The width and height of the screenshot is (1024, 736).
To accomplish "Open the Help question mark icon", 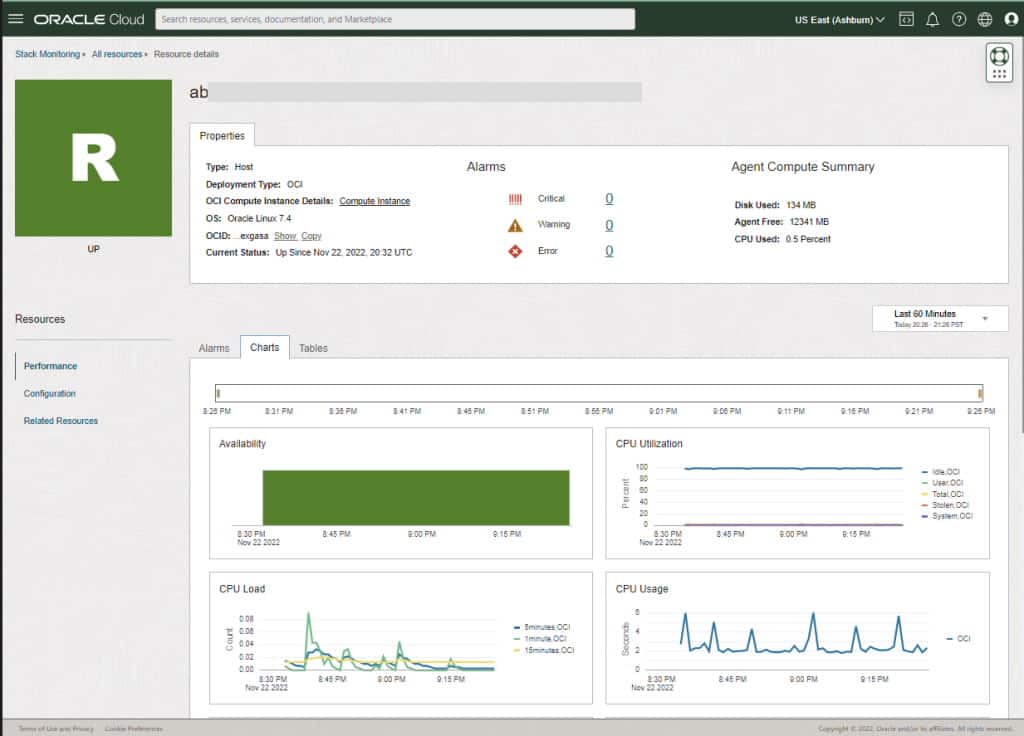I will (958, 18).
